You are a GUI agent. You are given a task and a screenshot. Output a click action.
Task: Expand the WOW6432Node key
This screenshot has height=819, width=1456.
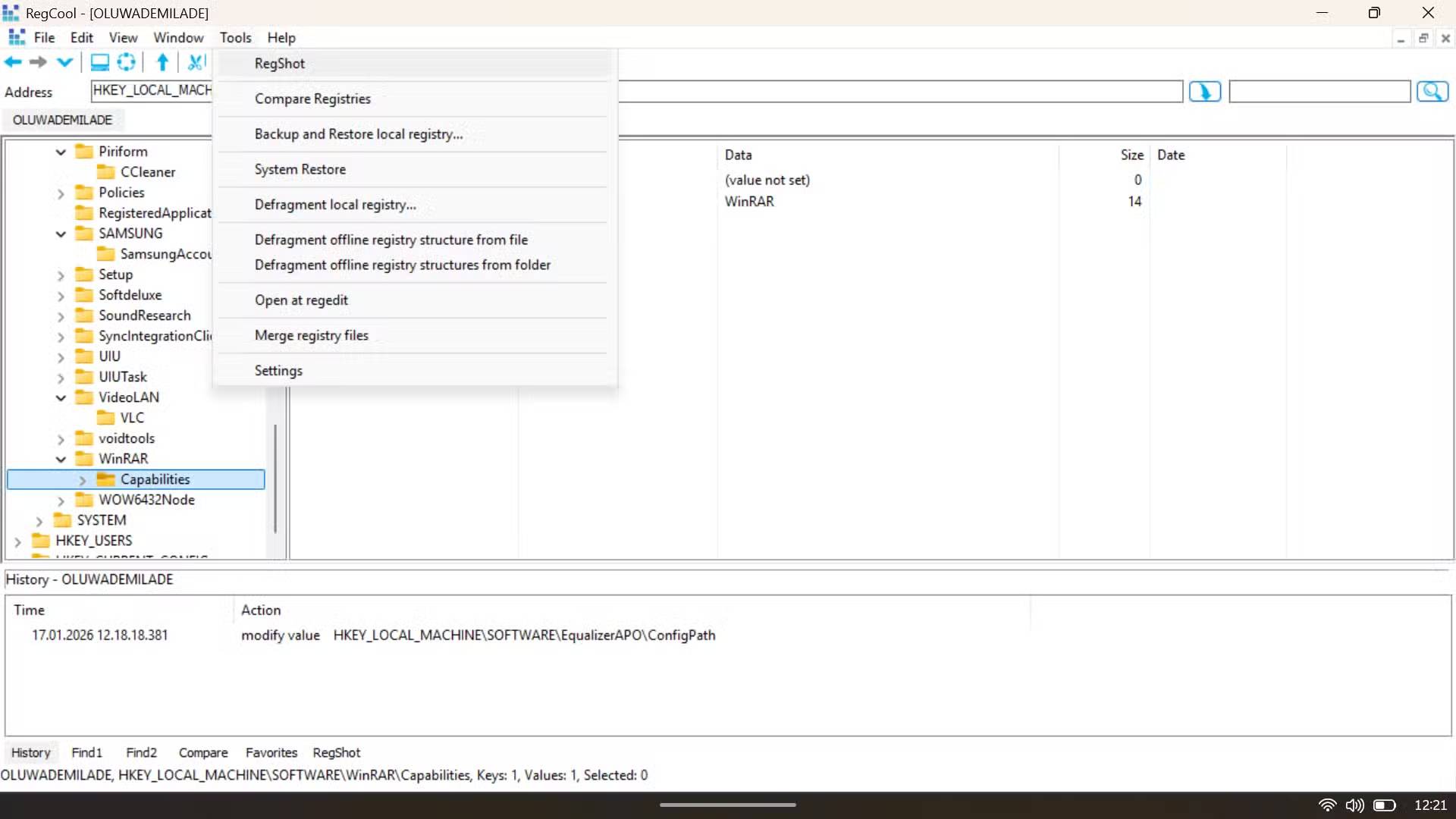[61, 500]
